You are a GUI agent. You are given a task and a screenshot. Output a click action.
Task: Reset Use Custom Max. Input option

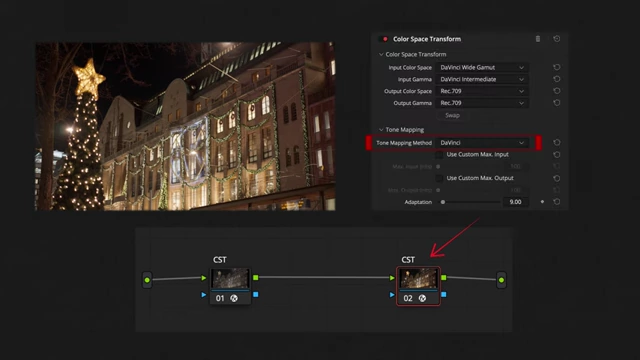pyautogui.click(x=556, y=155)
